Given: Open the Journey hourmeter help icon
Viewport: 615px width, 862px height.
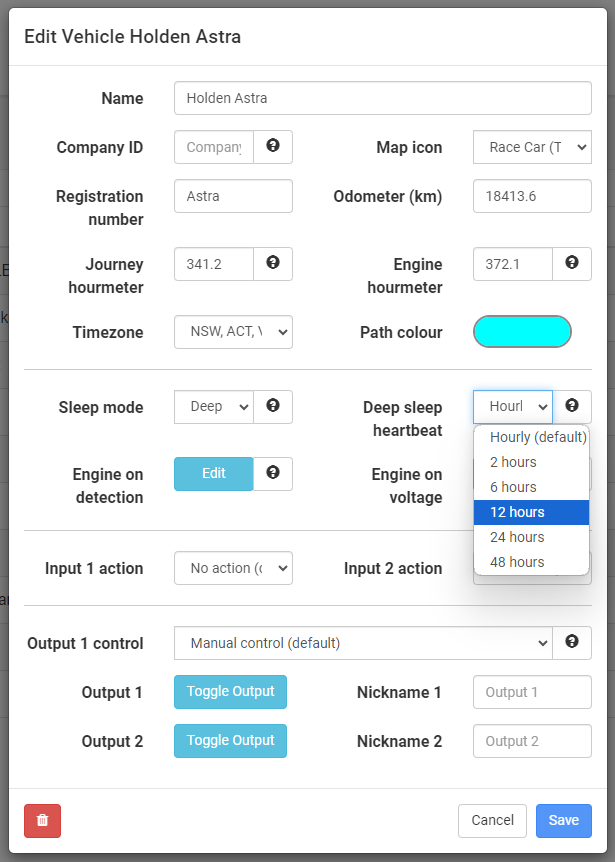Looking at the screenshot, I should point(273,263).
